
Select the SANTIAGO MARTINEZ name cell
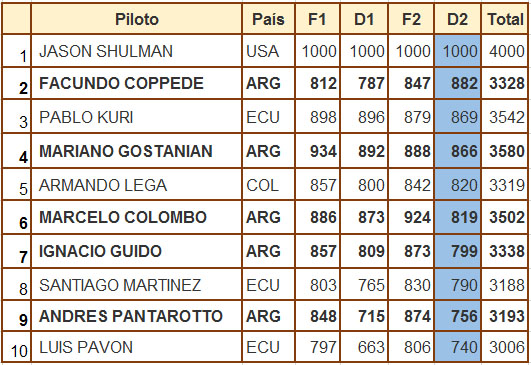point(136,284)
